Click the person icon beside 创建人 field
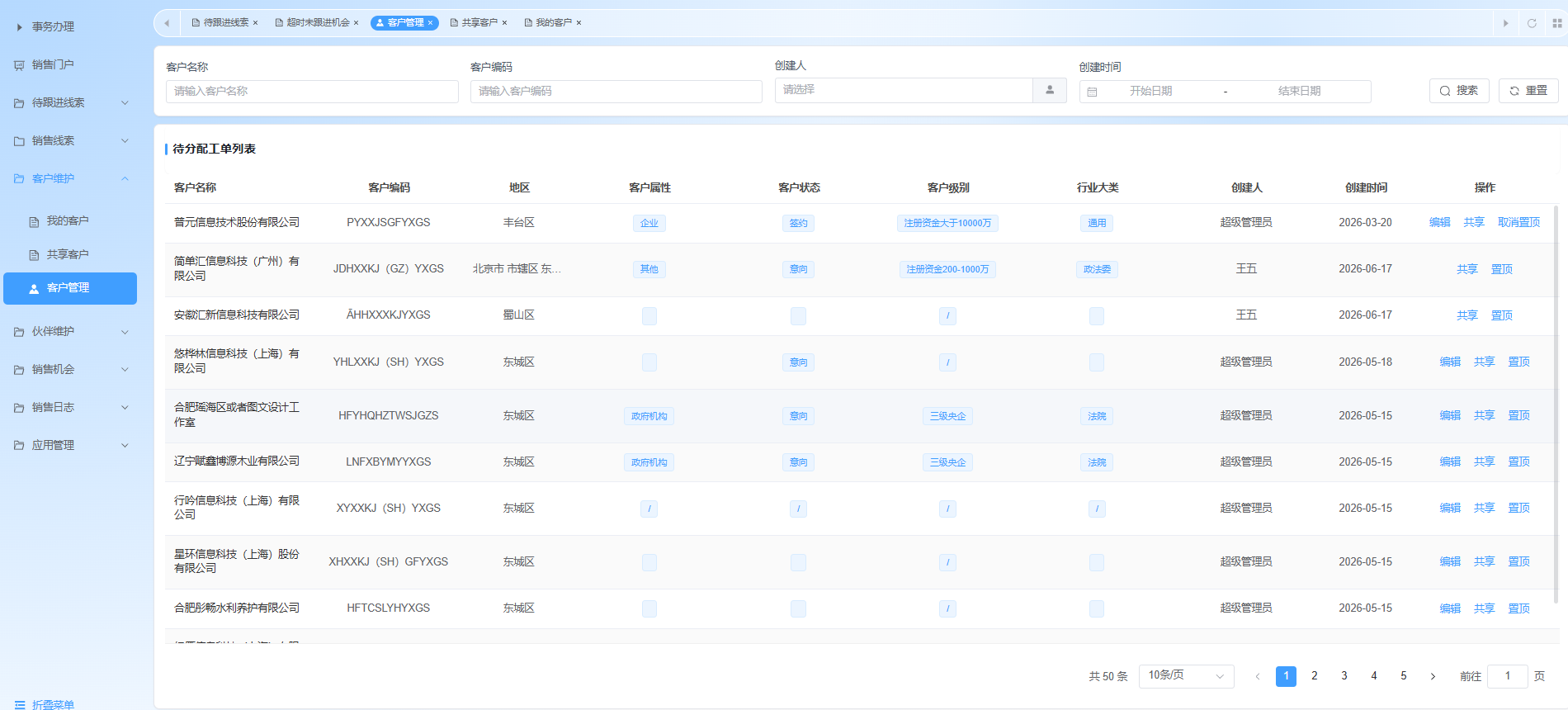Viewport: 1568px width, 710px height. [1050, 90]
